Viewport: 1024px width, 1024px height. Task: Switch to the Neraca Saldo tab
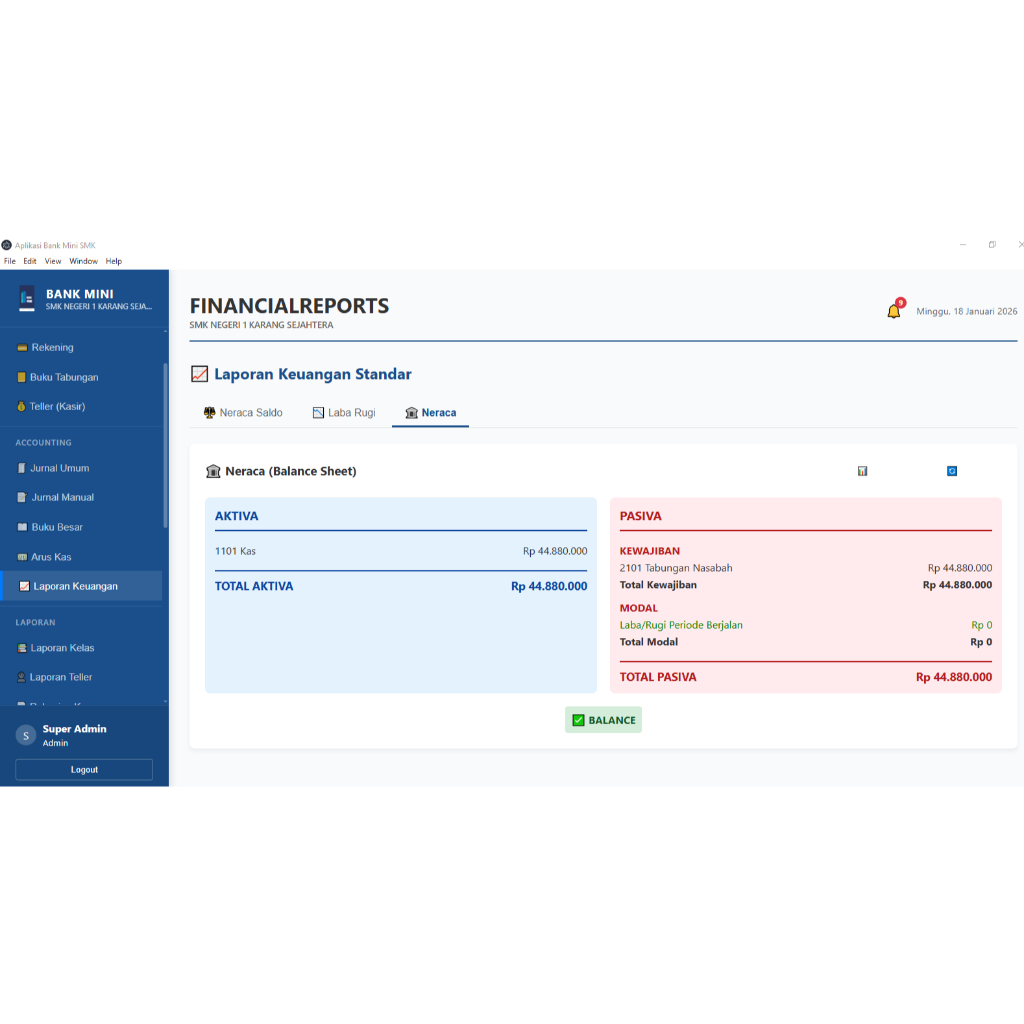(243, 413)
